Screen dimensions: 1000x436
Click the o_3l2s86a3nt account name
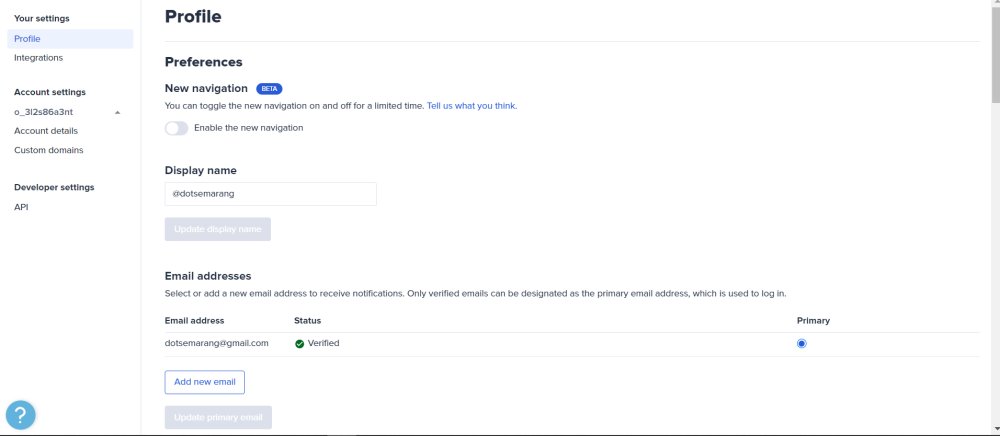(x=44, y=112)
